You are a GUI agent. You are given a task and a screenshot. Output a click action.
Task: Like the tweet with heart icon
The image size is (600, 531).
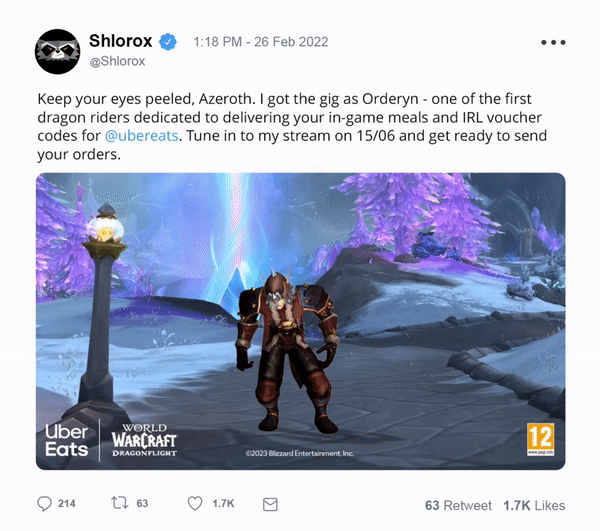coord(195,503)
